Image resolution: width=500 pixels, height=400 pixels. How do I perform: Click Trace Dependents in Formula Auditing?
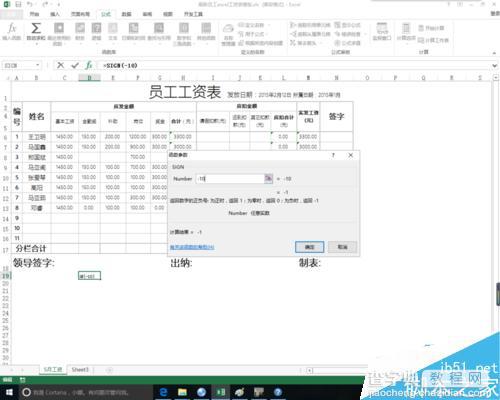tap(310, 34)
